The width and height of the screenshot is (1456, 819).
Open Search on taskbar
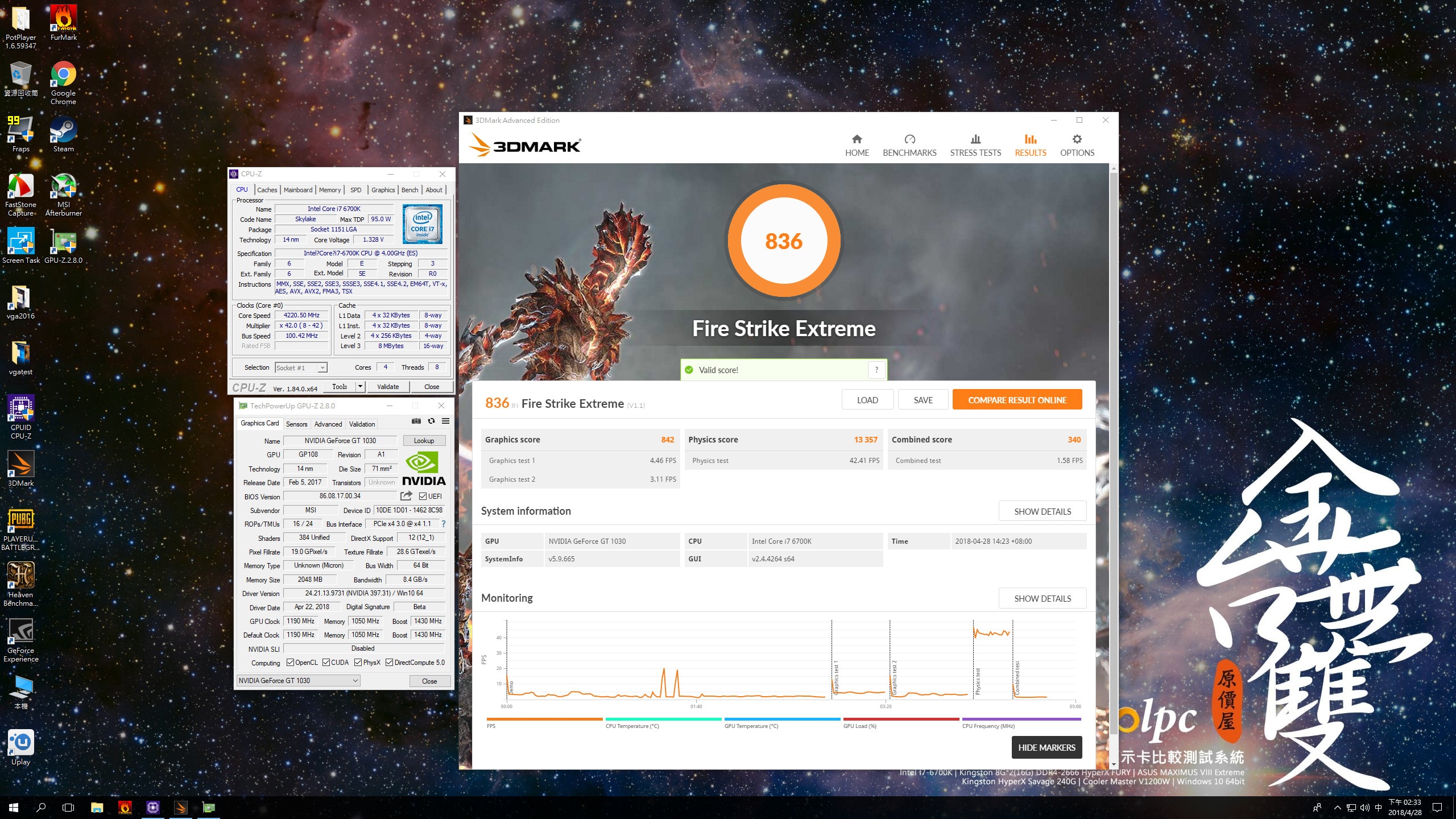coord(41,807)
